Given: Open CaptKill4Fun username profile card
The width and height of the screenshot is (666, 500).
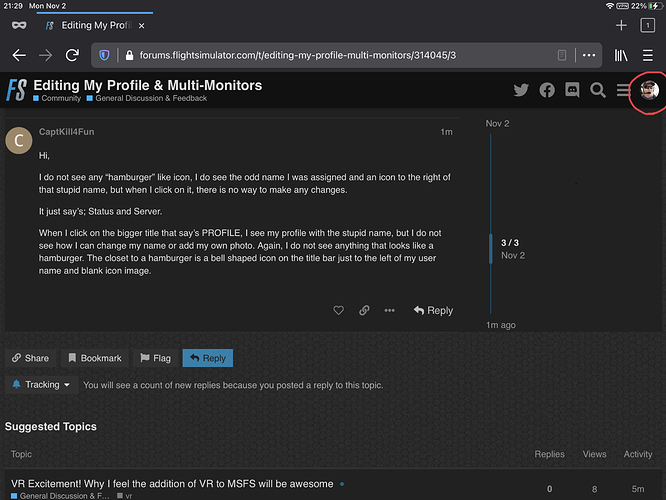Looking at the screenshot, I should tap(67, 132).
